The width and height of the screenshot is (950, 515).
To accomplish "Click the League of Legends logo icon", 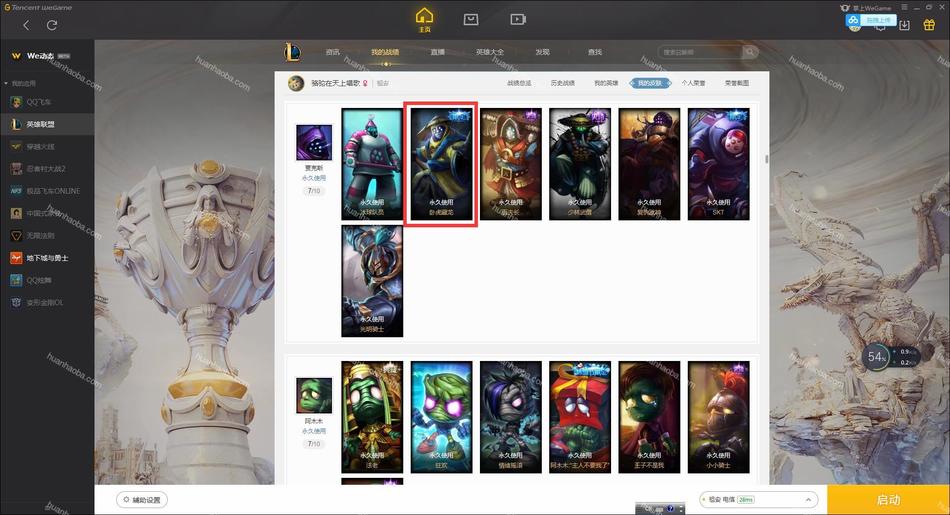I will coord(292,52).
